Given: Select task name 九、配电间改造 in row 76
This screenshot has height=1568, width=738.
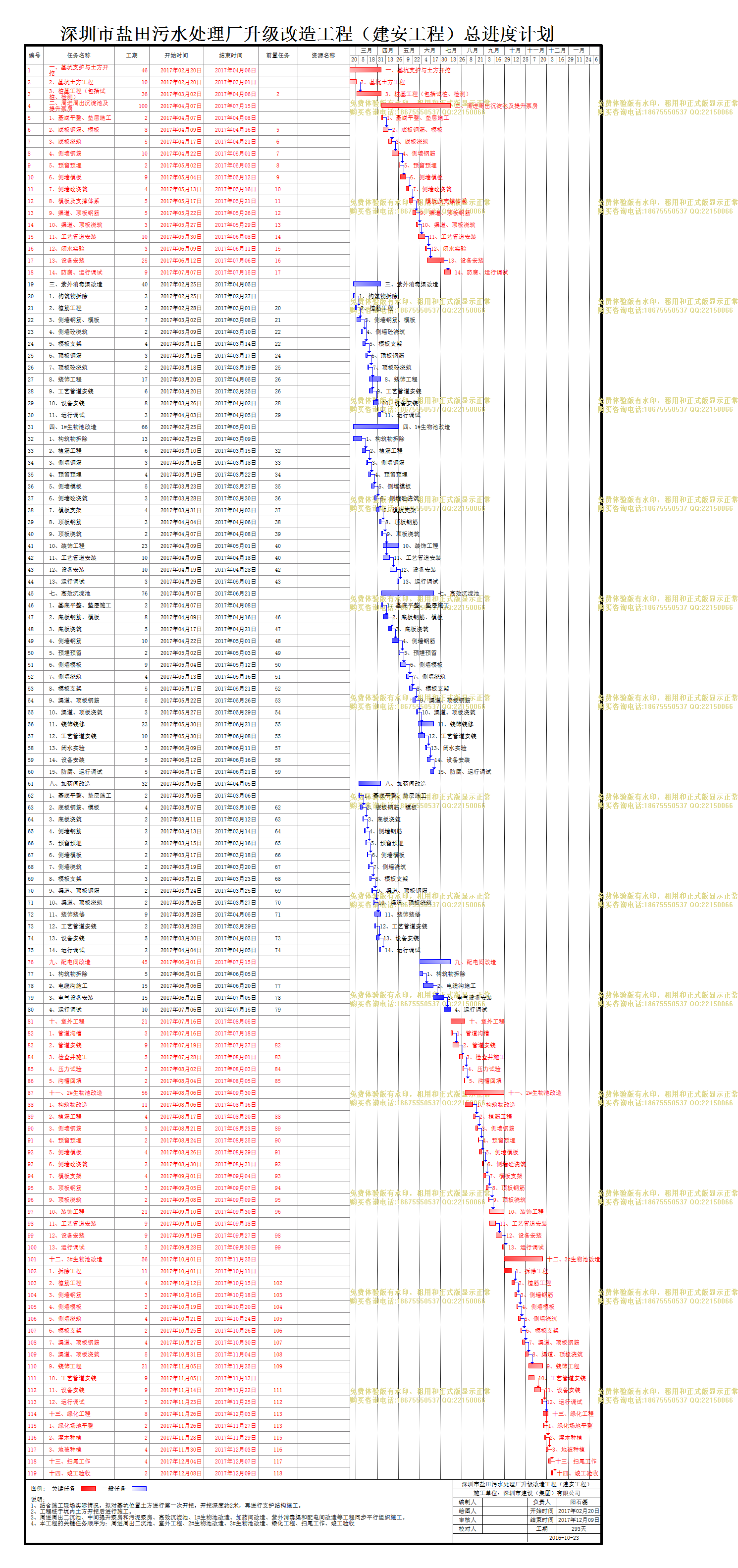Looking at the screenshot, I should pos(69,962).
